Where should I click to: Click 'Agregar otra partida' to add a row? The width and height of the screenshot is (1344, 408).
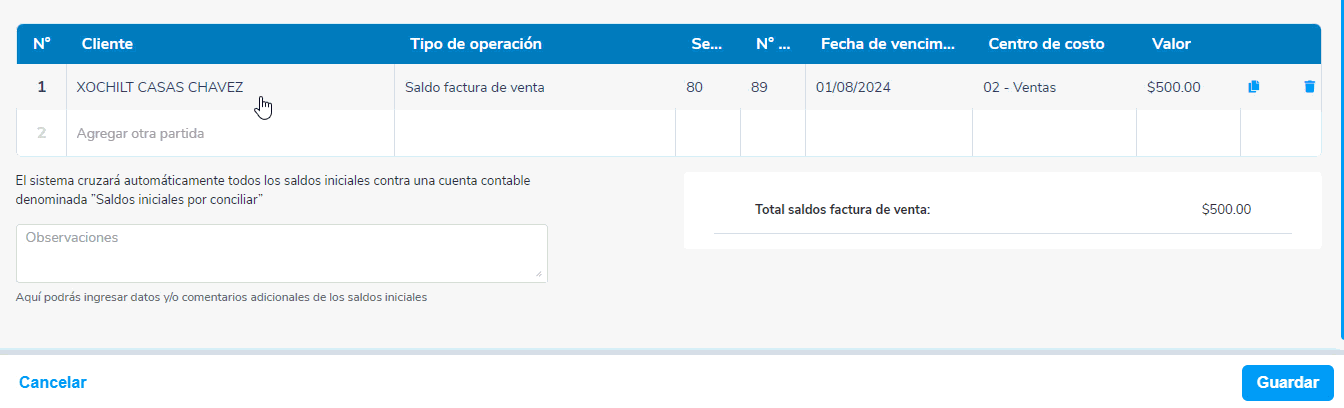140,133
